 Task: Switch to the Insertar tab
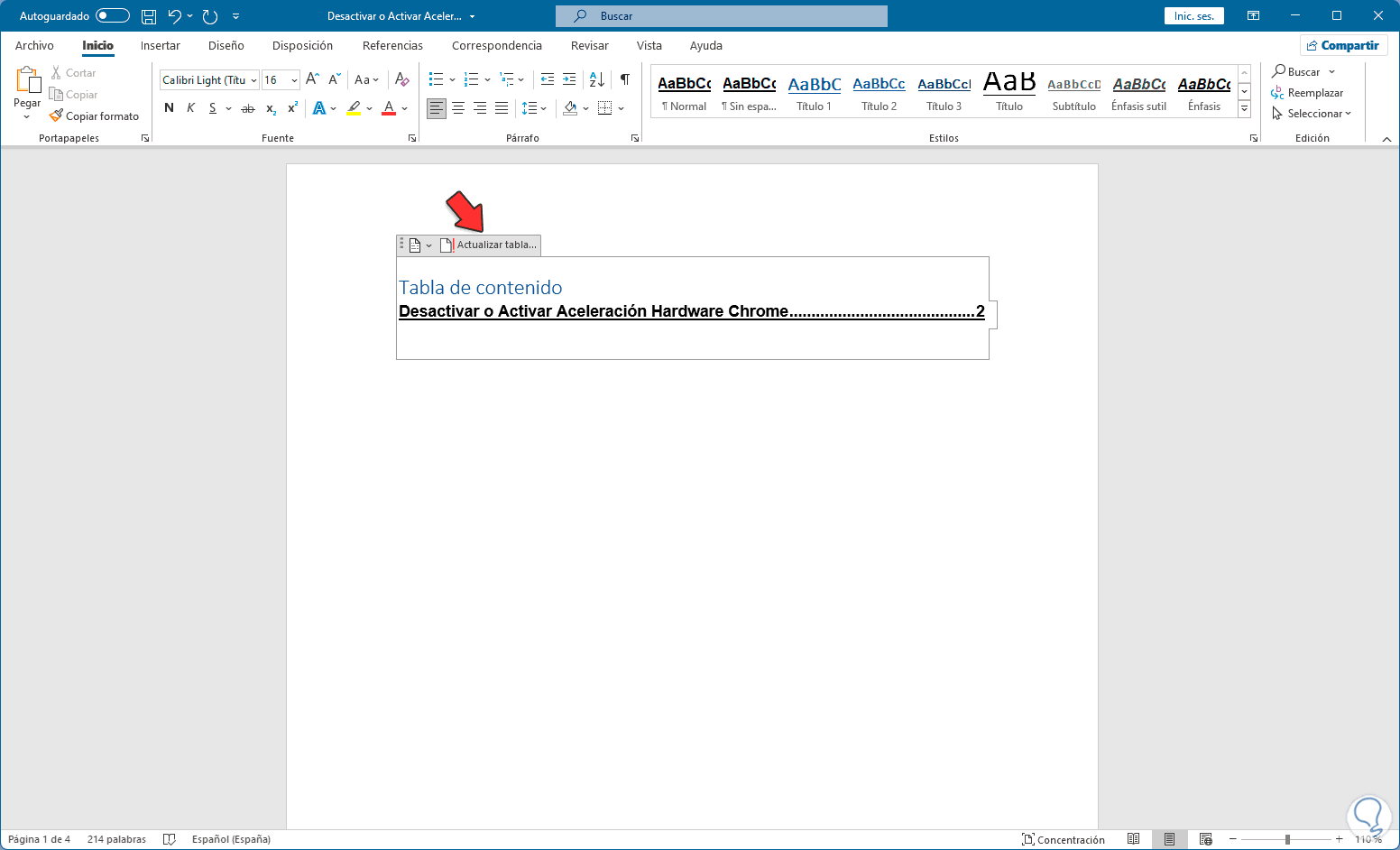tap(161, 45)
